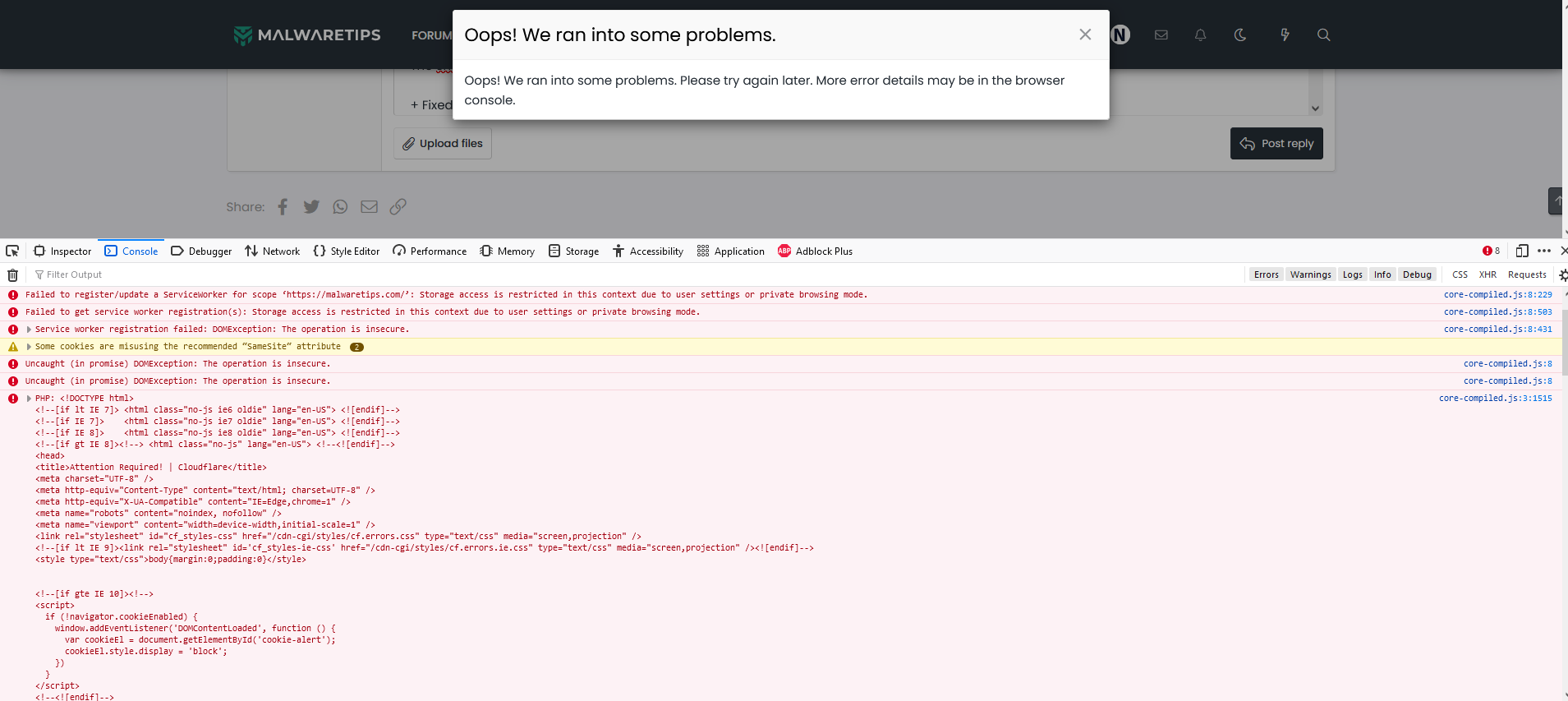
Task: Switch to the Inspector tab
Action: coord(62,251)
